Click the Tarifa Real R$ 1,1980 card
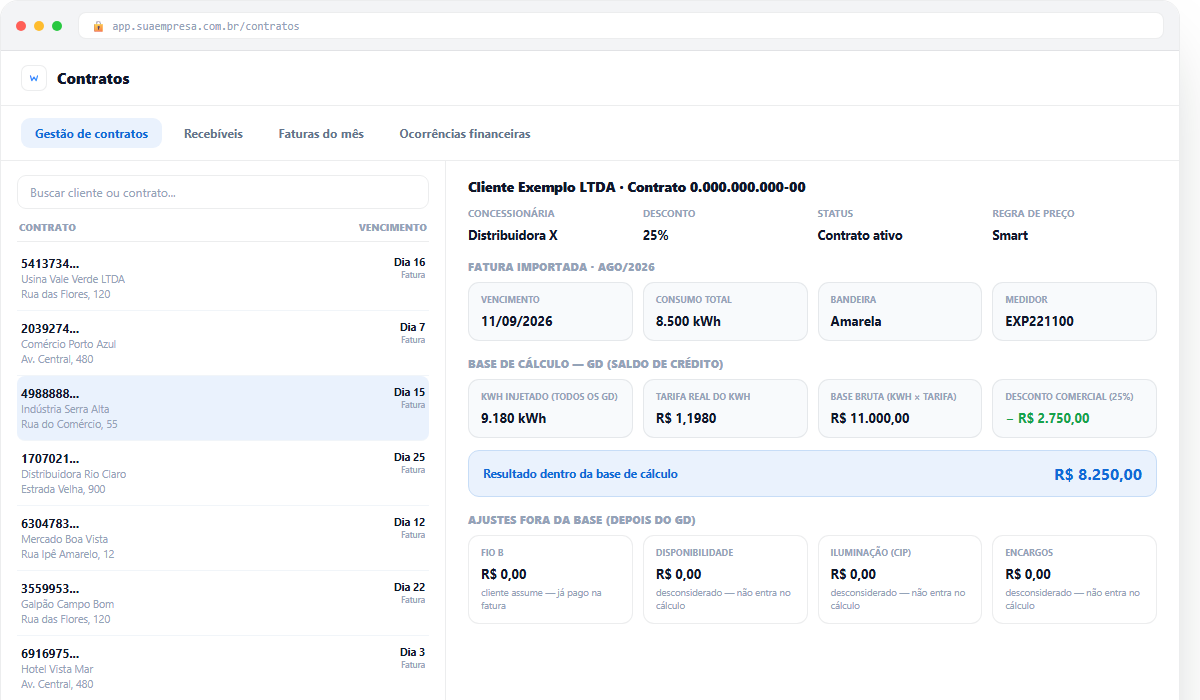 725,408
